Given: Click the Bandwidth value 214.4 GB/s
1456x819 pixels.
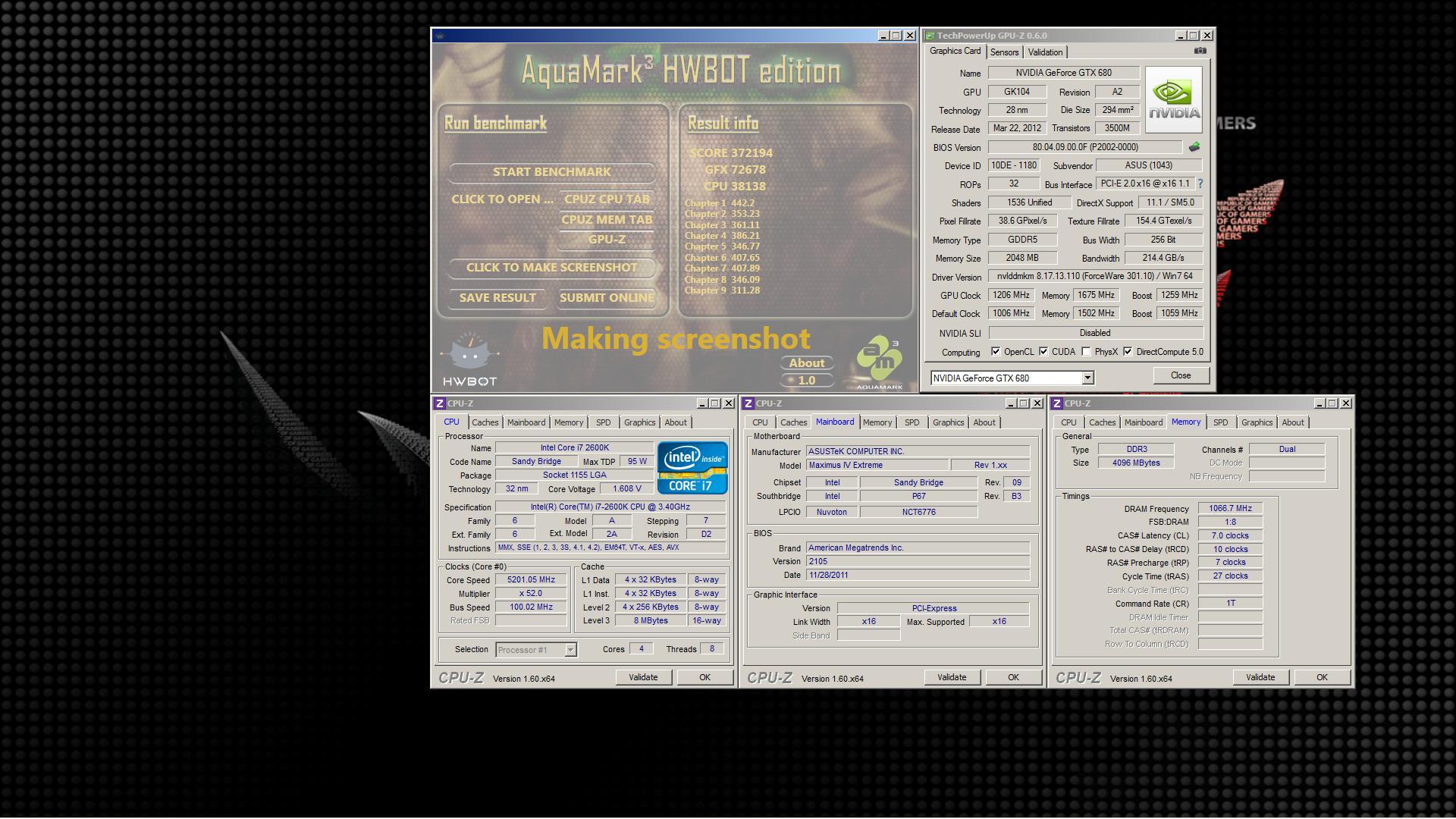Looking at the screenshot, I should coord(1163,258).
